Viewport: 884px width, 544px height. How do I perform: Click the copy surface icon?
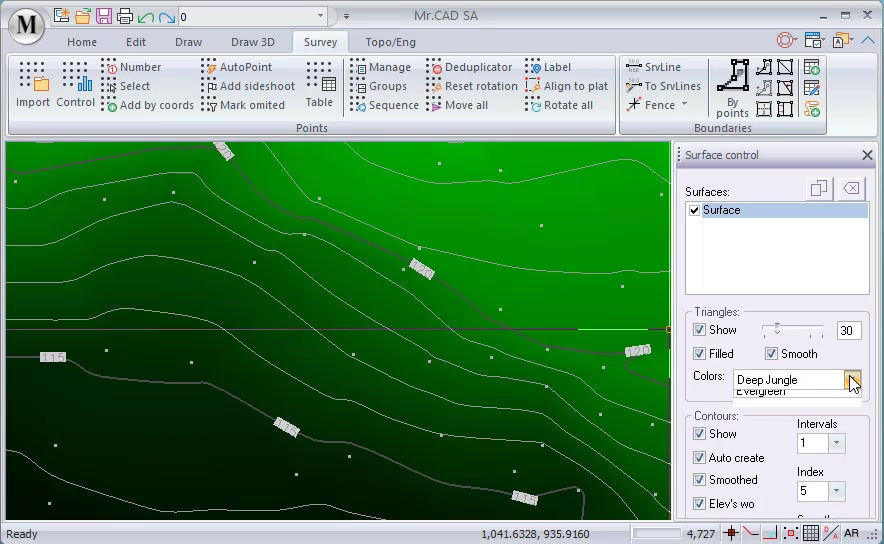(x=819, y=188)
